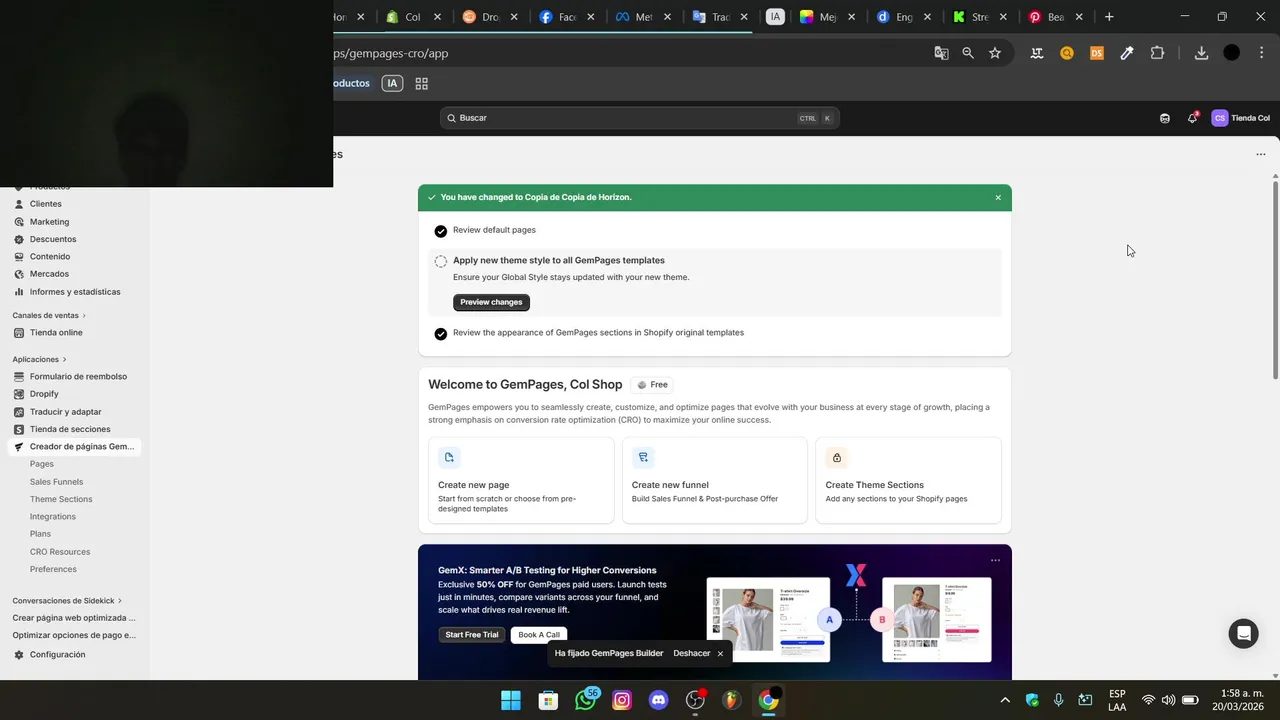The width and height of the screenshot is (1280, 720).
Task: Open the apps grid bookmark icon
Action: tap(422, 84)
